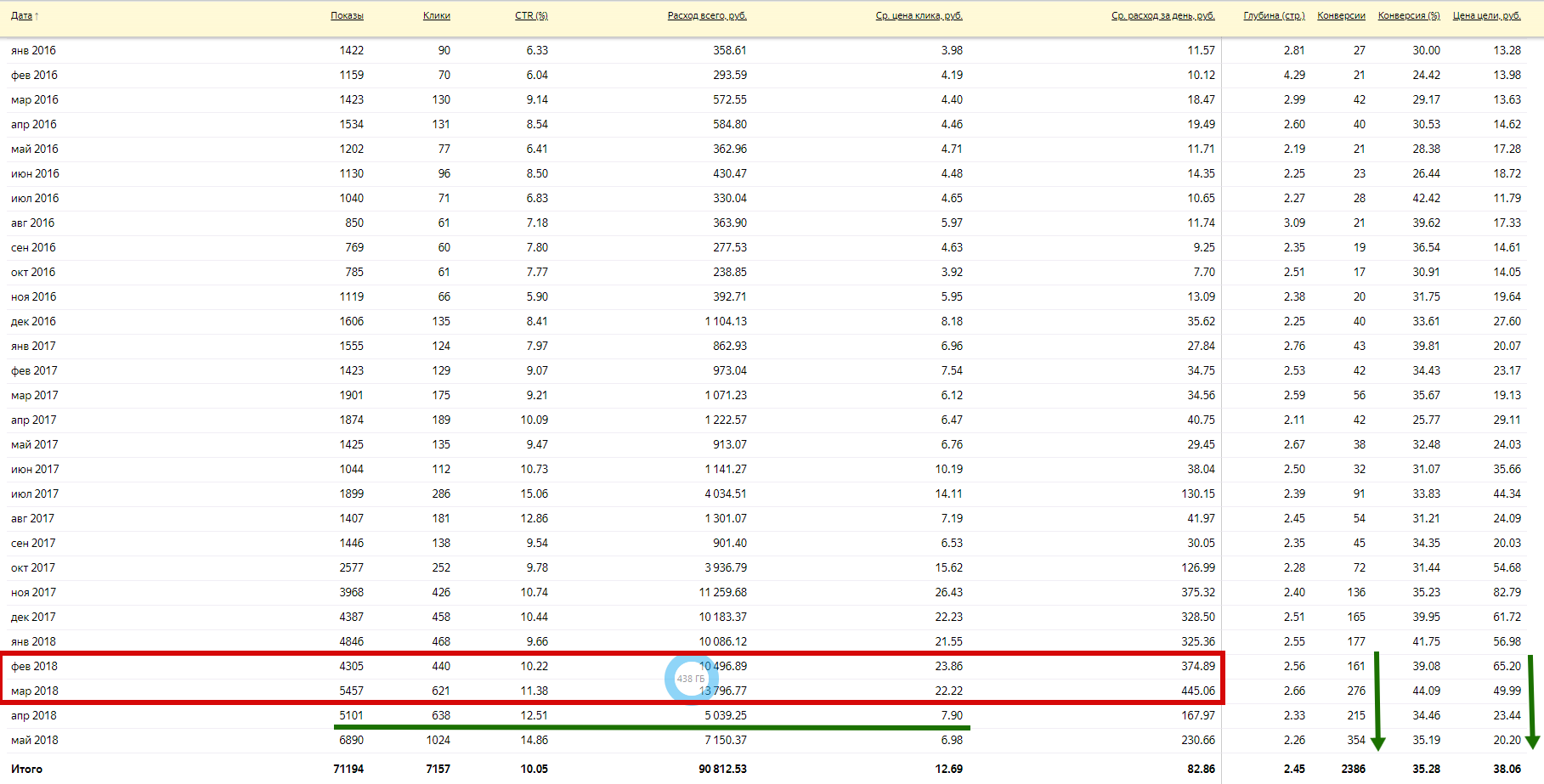Click impressions value 5457 for мар 2018
Image resolution: width=1544 pixels, height=784 pixels.
pyautogui.click(x=352, y=691)
